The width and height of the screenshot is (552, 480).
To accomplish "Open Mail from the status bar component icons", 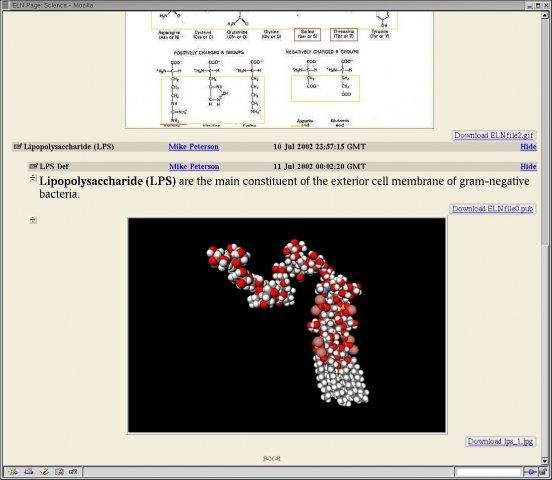I will pos(29,471).
